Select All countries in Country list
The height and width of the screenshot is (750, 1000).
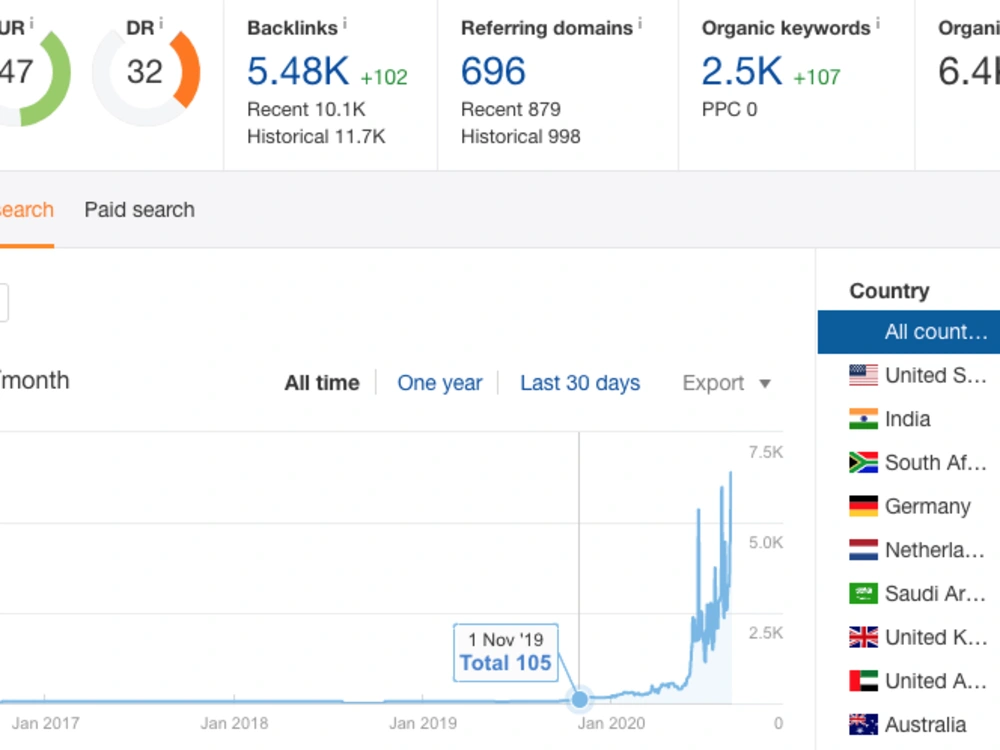(x=909, y=332)
